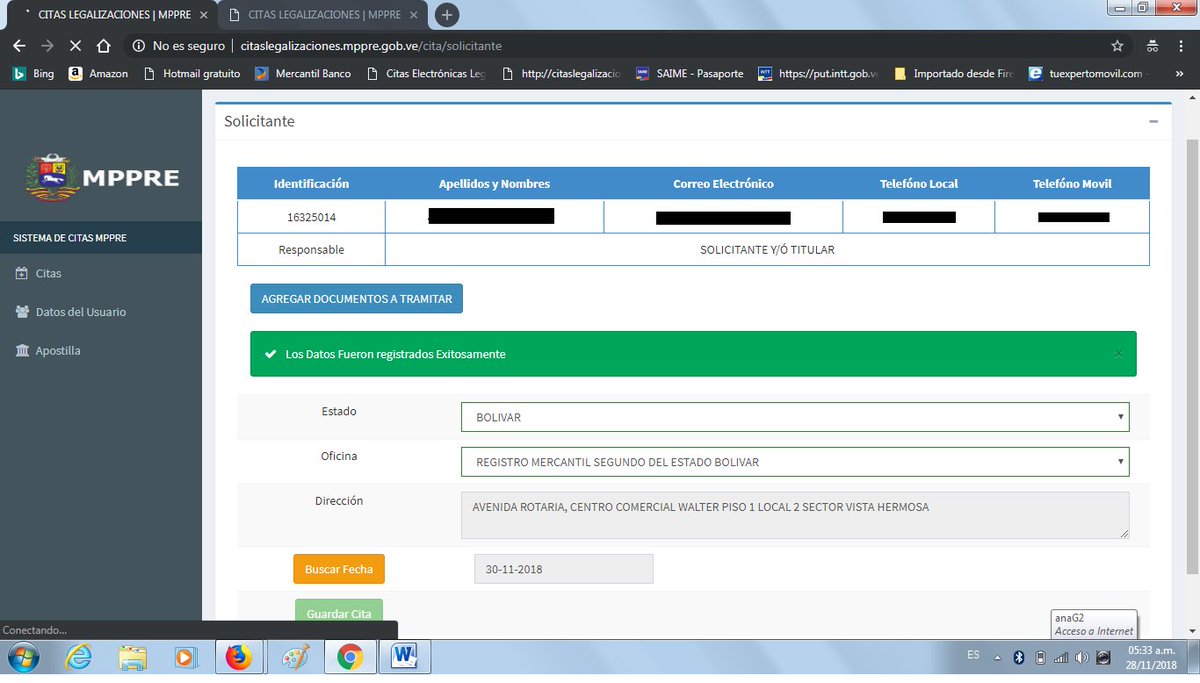This screenshot has width=1200, height=683.
Task: Go back with browser back arrow
Action: 19,46
